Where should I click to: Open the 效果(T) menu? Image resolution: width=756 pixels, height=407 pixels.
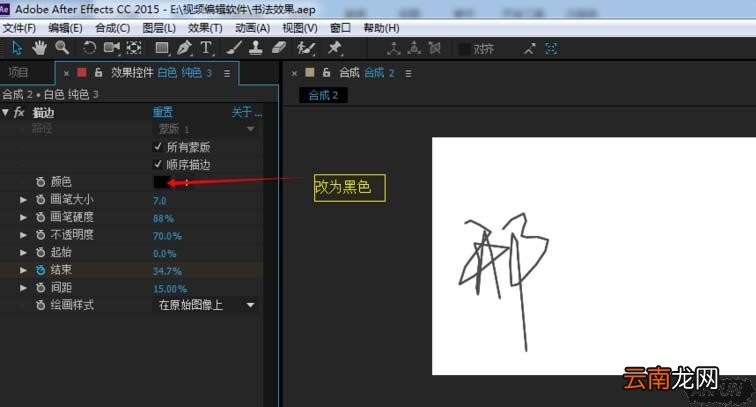click(x=205, y=28)
